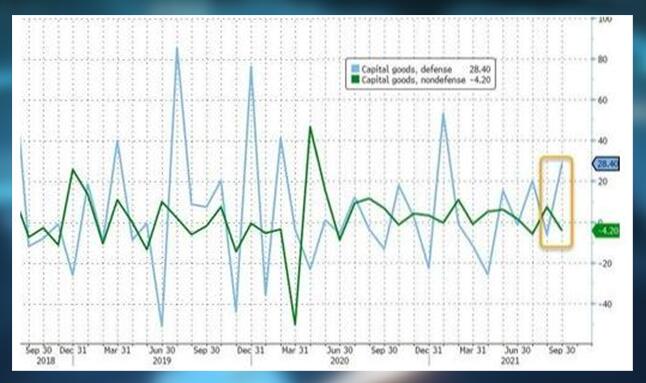The width and height of the screenshot is (646, 383).
Task: Click the dark green nondefense legend swatch
Action: (x=355, y=79)
